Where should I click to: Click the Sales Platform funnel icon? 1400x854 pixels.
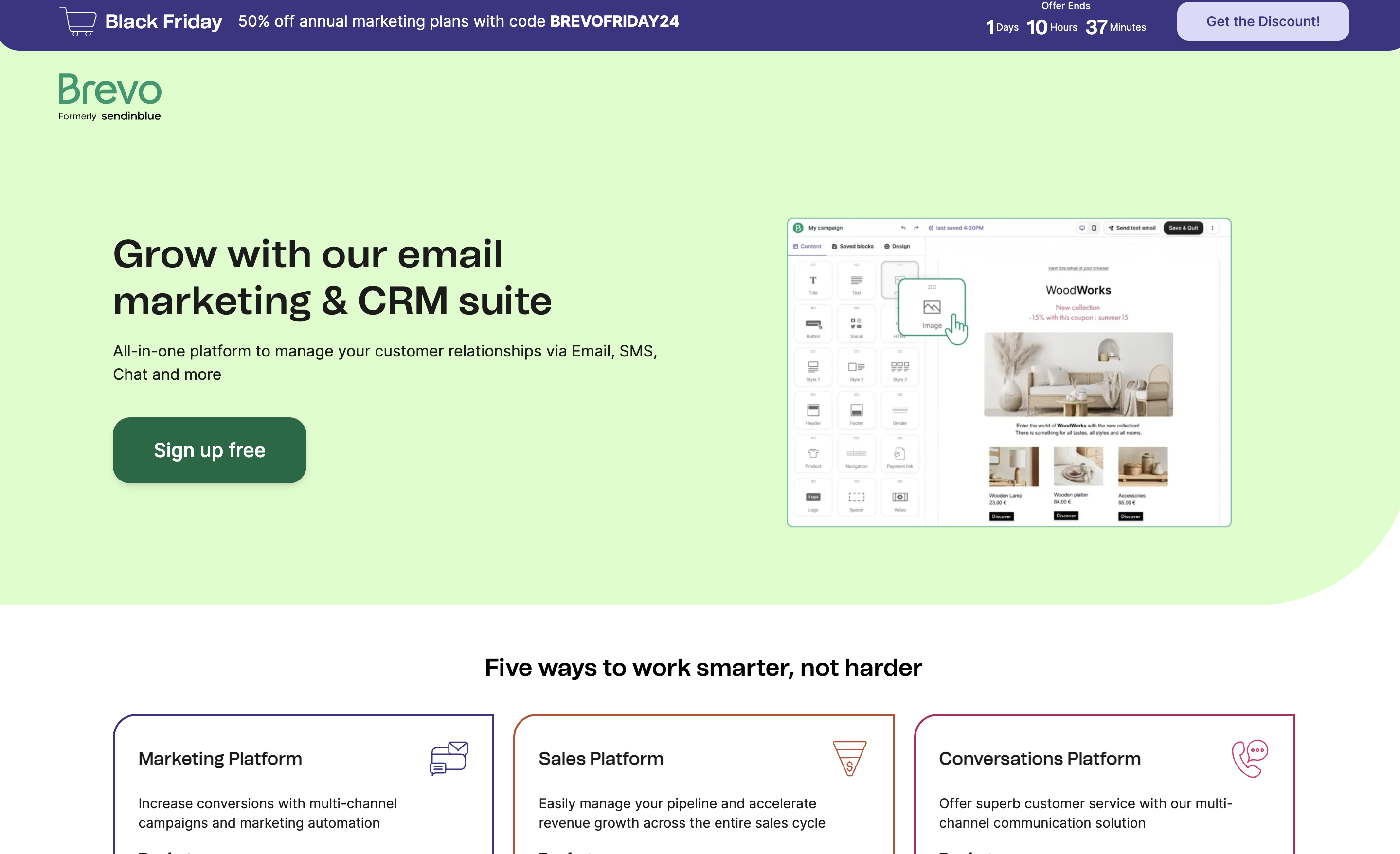(849, 758)
